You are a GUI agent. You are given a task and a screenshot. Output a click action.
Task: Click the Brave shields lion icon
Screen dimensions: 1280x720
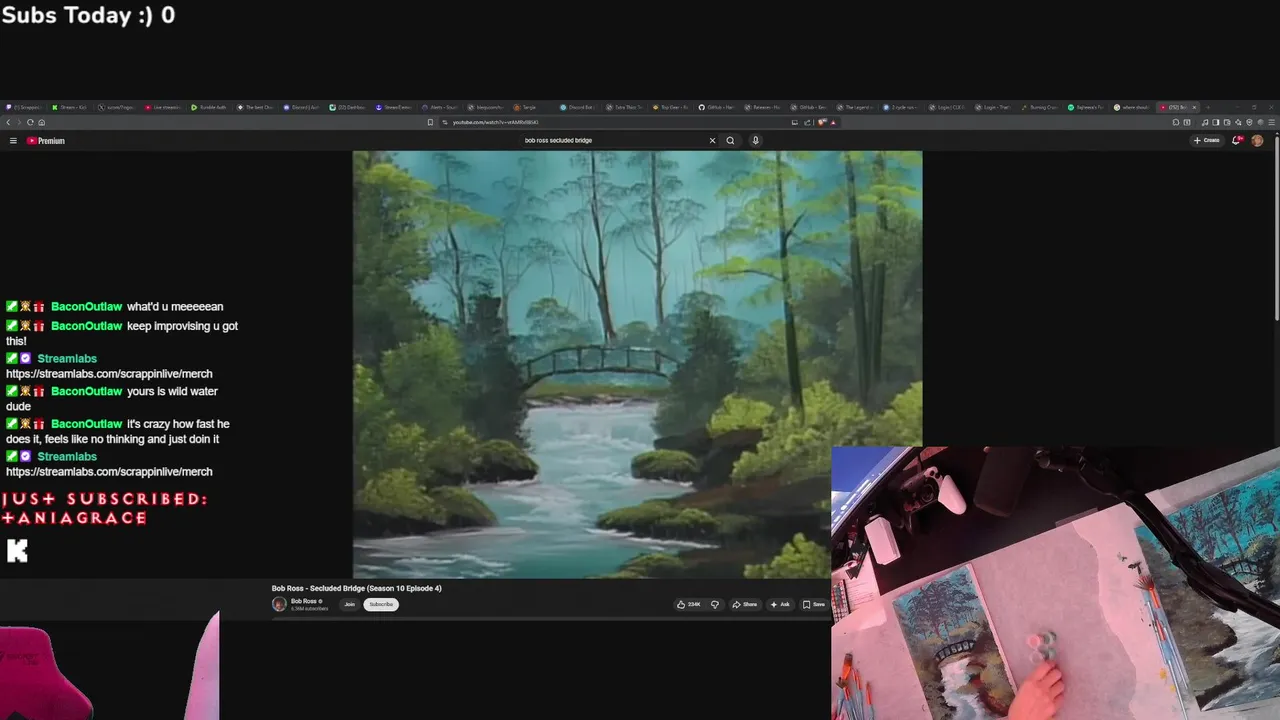pyautogui.click(x=821, y=122)
